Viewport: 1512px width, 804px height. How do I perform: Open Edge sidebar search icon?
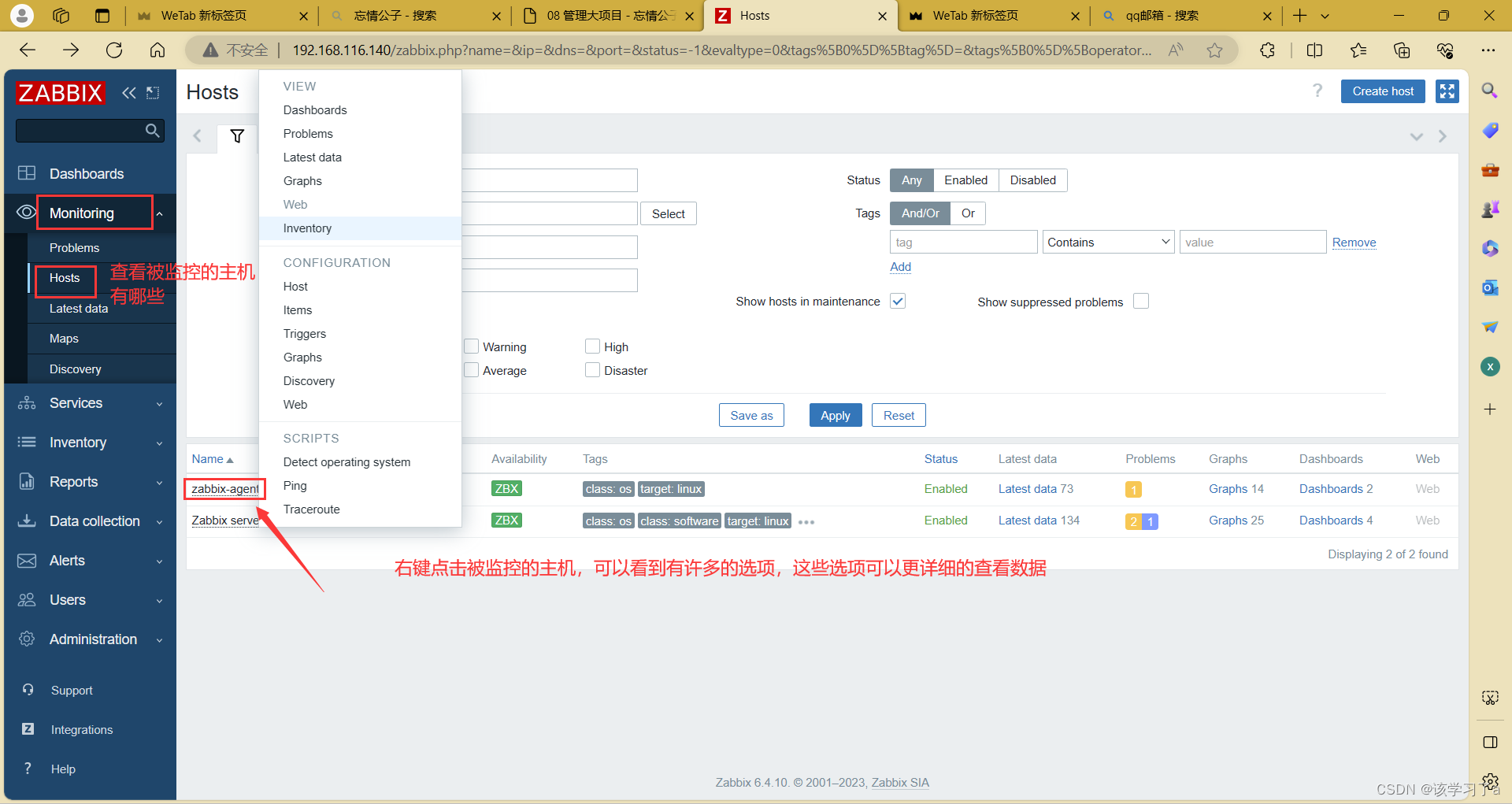[1490, 91]
